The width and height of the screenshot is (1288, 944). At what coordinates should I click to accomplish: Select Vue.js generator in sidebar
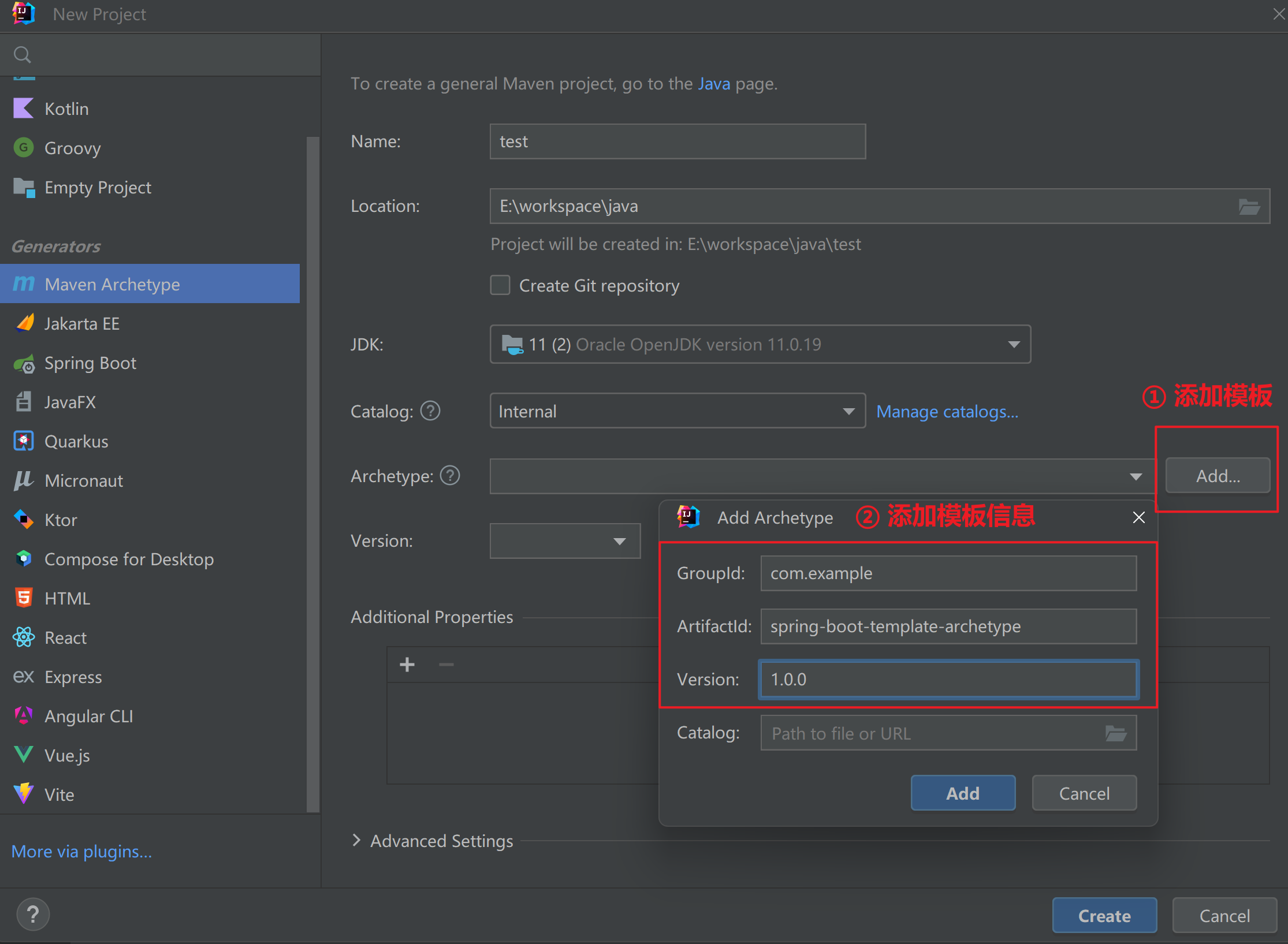[x=67, y=755]
